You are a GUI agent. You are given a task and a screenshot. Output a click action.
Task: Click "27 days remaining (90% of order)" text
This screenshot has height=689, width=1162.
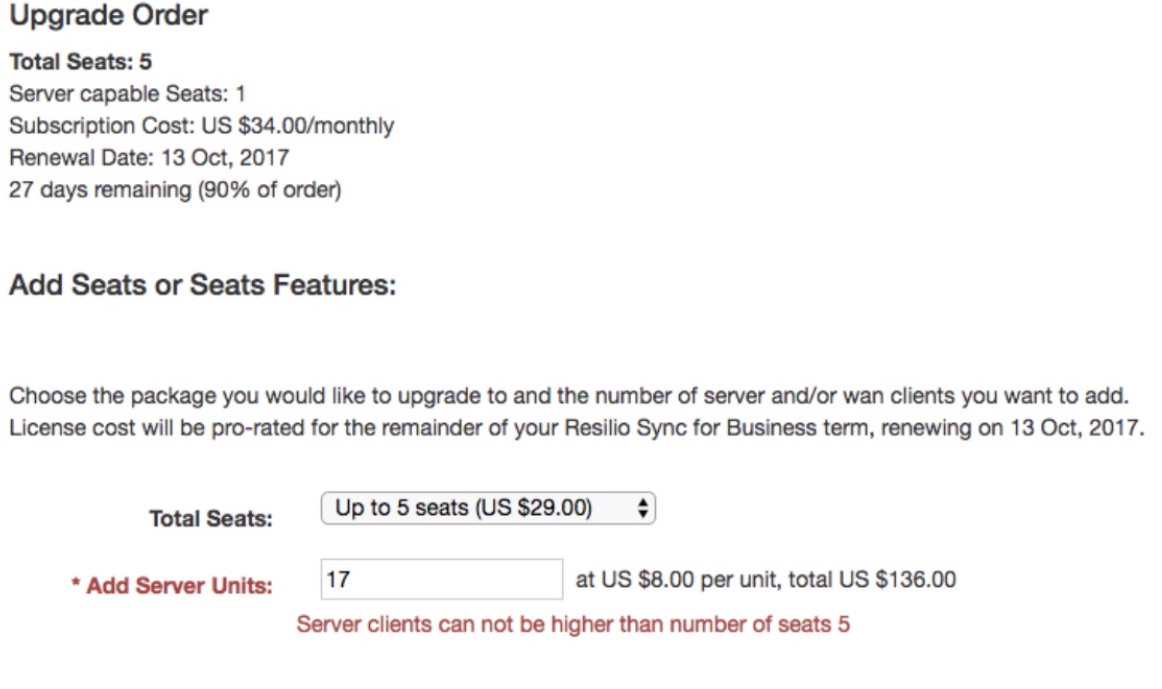[x=175, y=190]
